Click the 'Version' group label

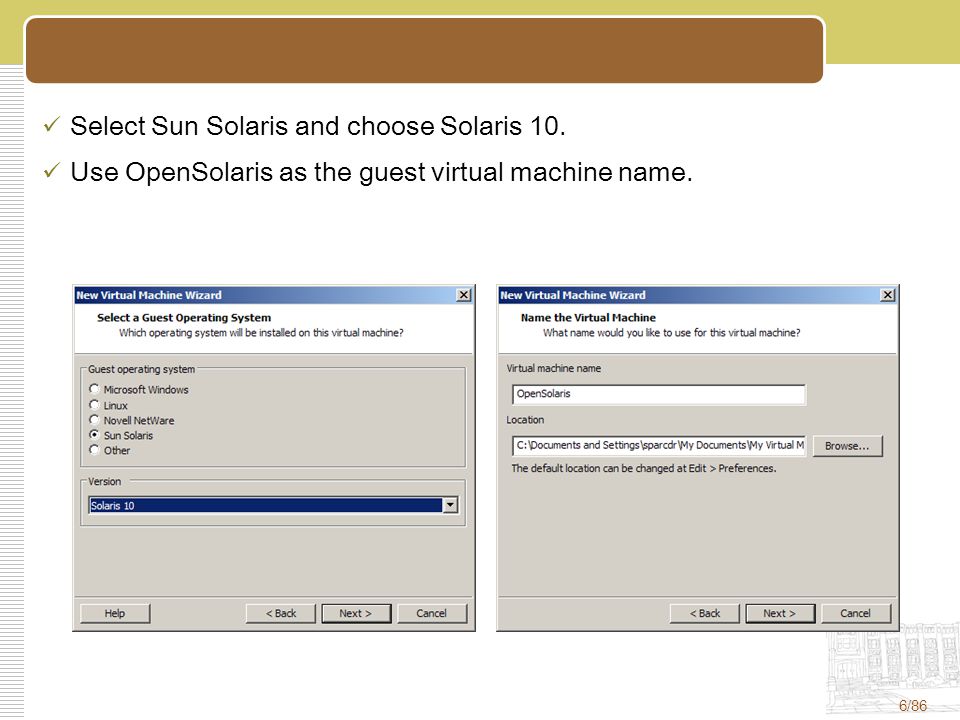click(105, 482)
